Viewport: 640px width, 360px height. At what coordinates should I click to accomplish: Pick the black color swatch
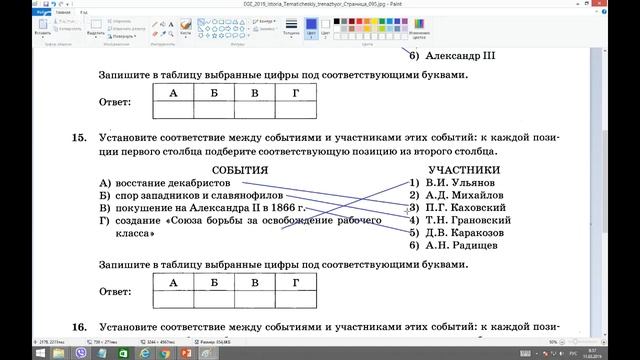click(x=337, y=21)
